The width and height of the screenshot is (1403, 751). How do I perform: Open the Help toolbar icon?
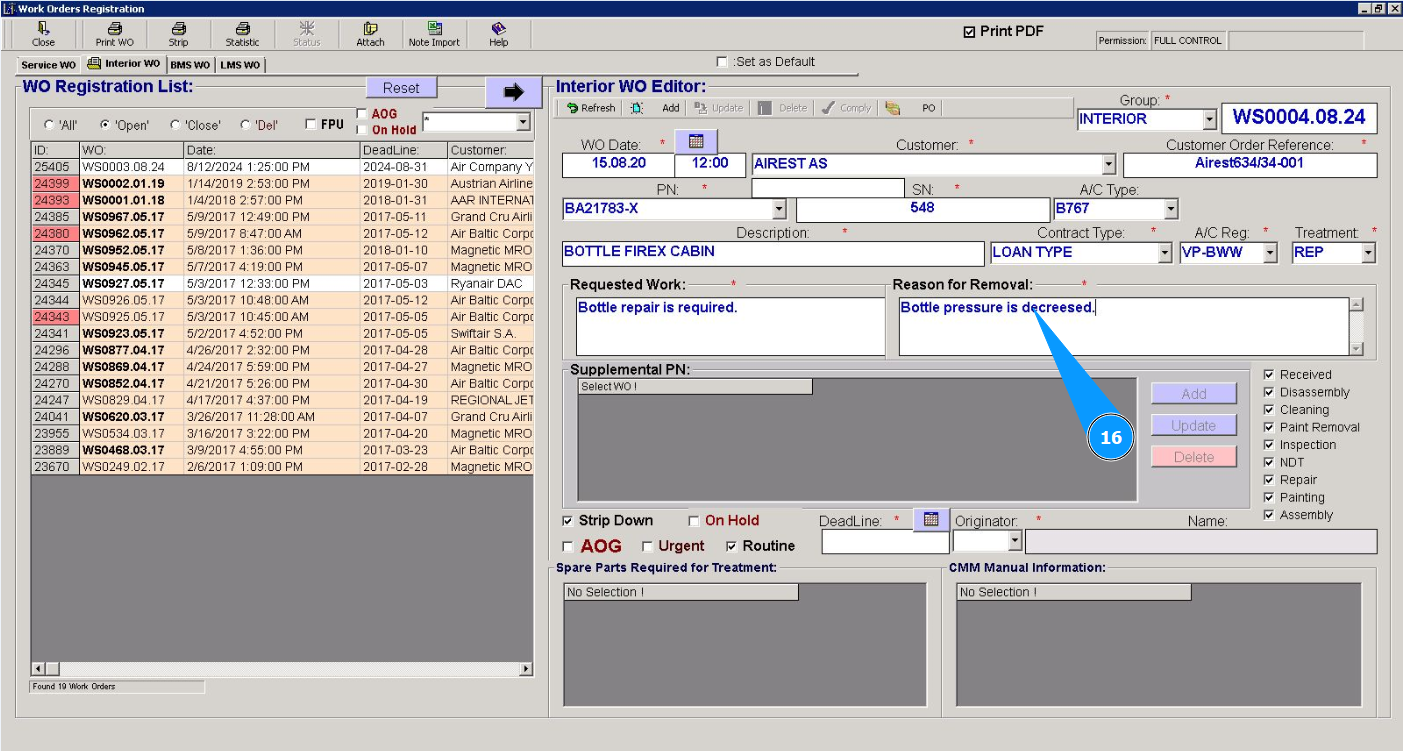pyautogui.click(x=498, y=34)
